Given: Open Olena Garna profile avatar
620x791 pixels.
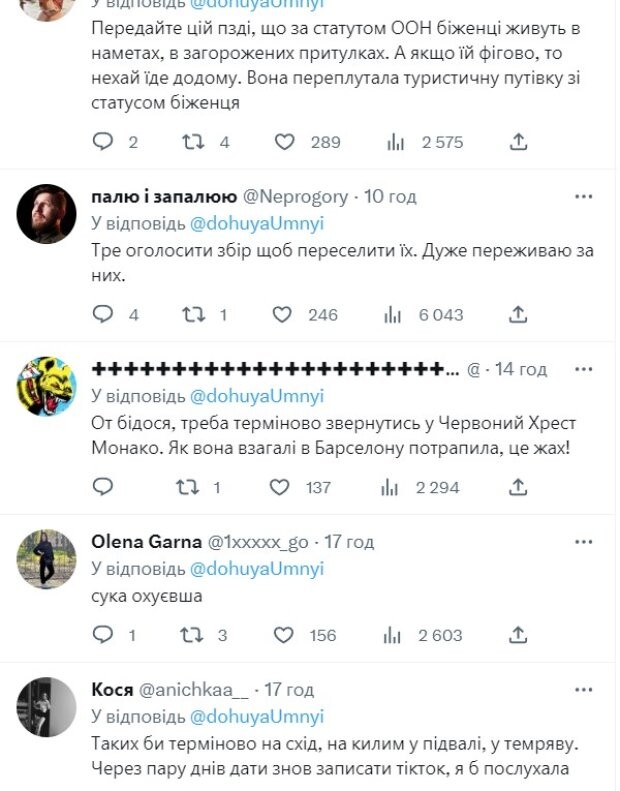Looking at the screenshot, I should pyautogui.click(x=47, y=559).
